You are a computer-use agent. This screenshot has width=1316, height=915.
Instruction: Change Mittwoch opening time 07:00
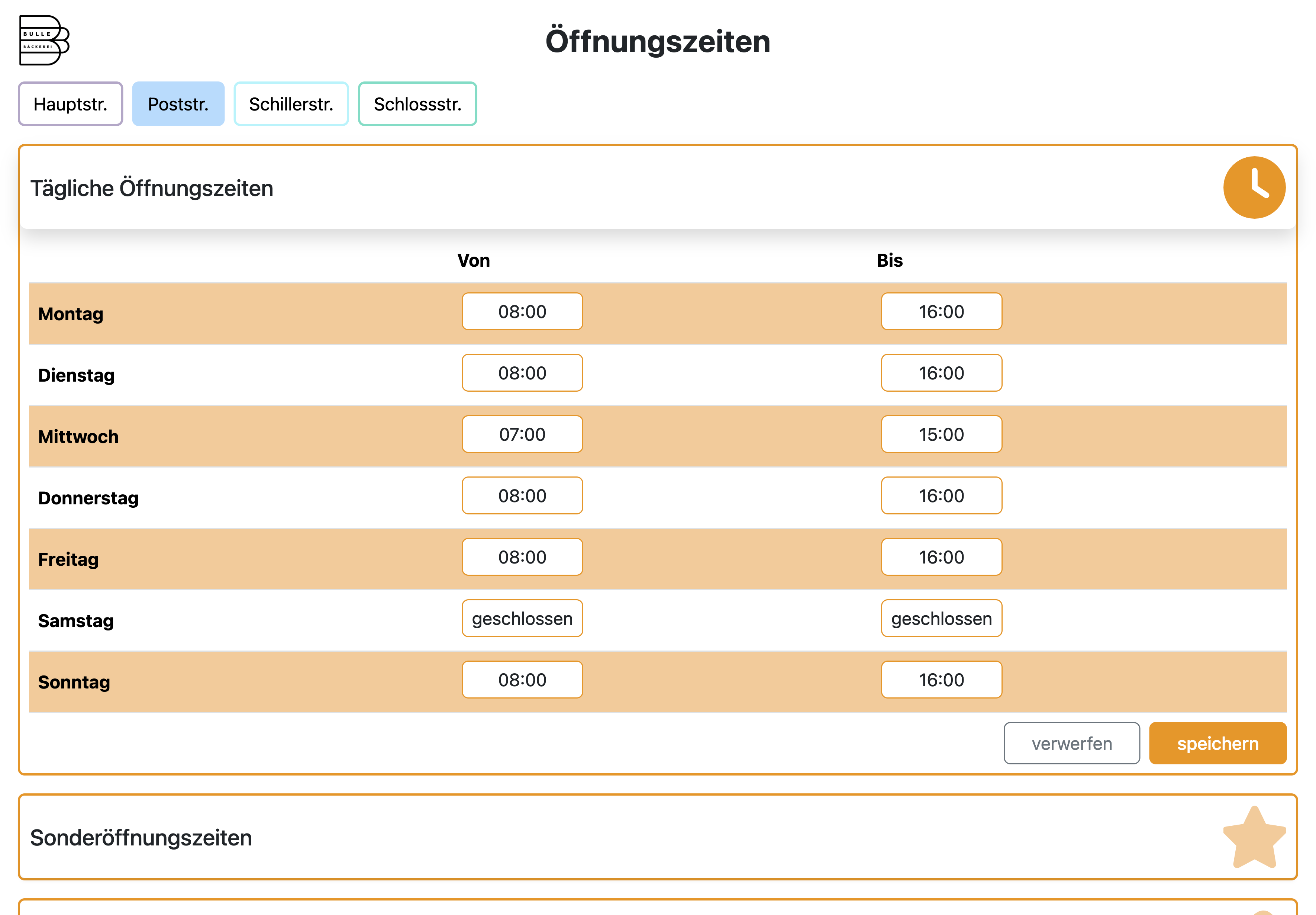tap(522, 434)
